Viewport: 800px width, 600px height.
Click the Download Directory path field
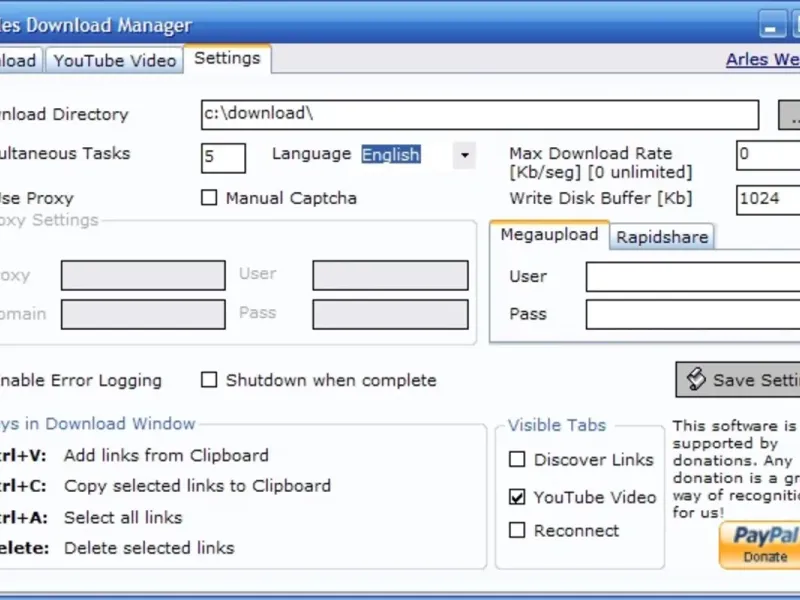pyautogui.click(x=480, y=114)
